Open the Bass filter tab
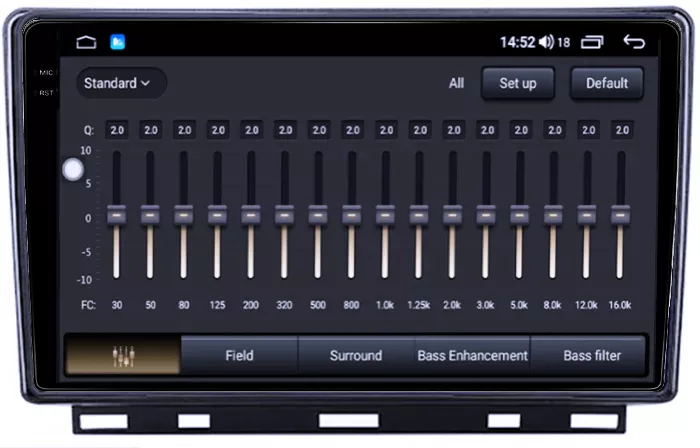Image resolution: width=700 pixels, height=448 pixels. (x=592, y=356)
